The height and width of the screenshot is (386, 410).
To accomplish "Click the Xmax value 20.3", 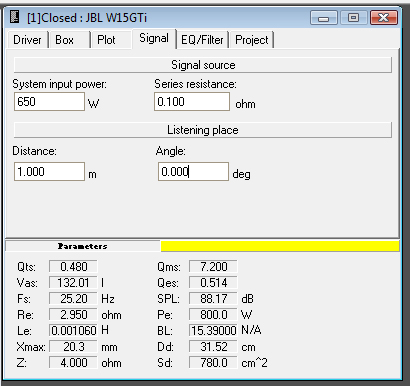I will point(73,347).
